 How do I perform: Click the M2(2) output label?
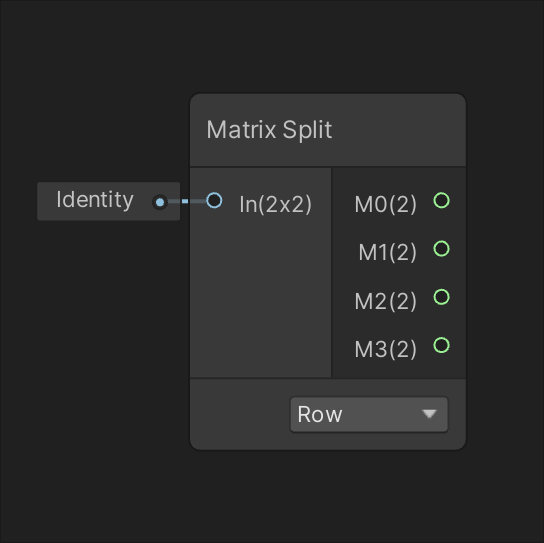coord(385,301)
